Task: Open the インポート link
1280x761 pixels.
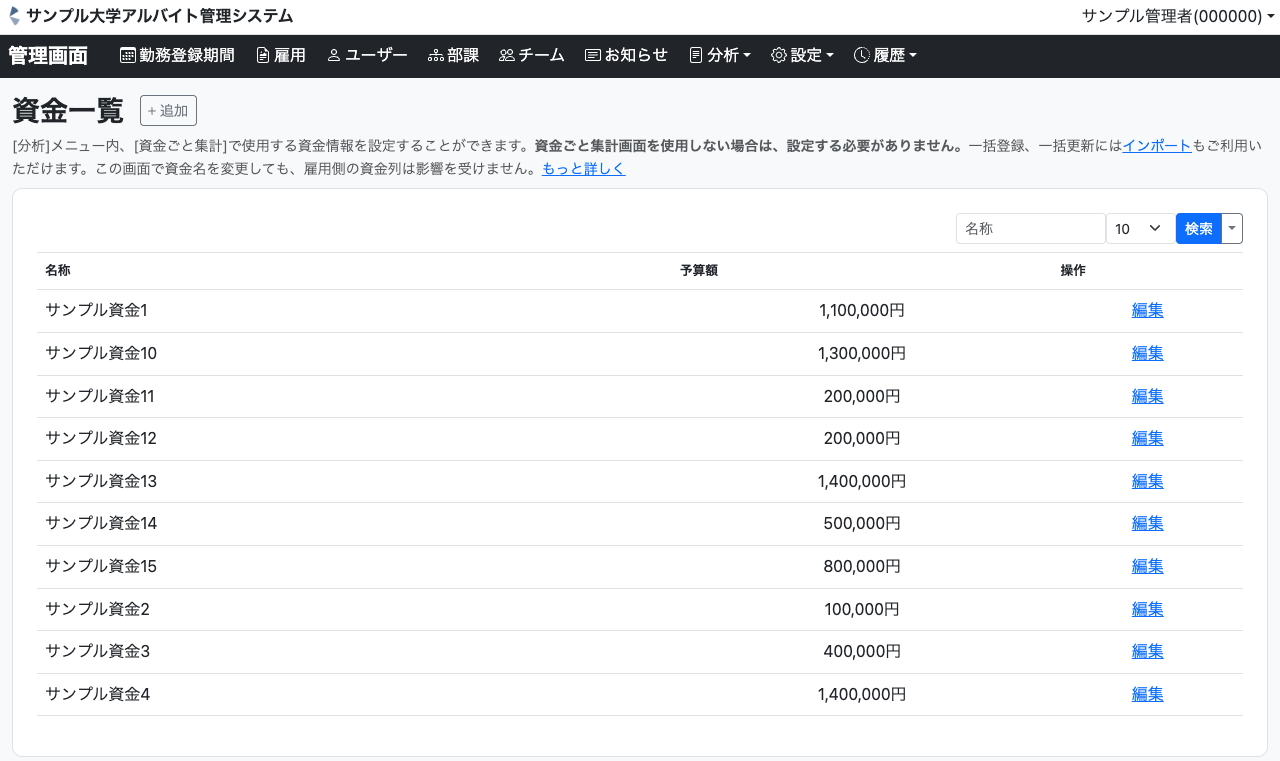Action: 1156,146
